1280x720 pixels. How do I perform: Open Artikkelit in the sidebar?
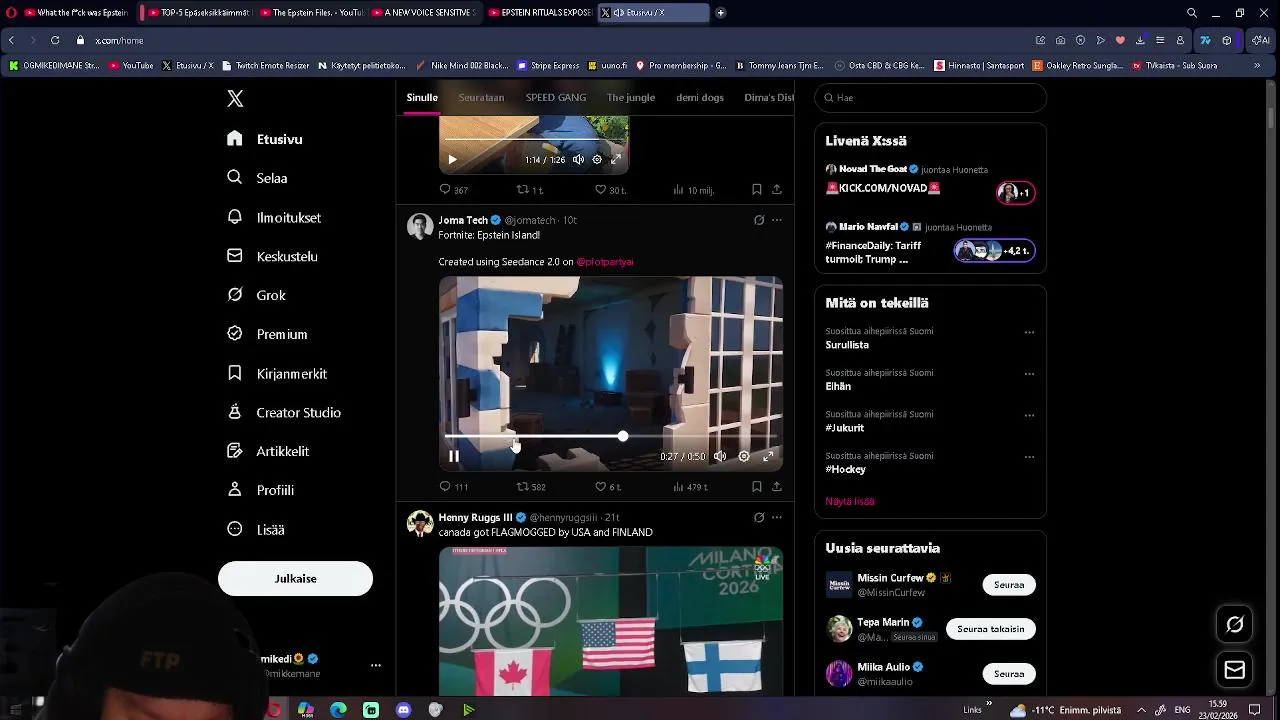click(x=268, y=451)
